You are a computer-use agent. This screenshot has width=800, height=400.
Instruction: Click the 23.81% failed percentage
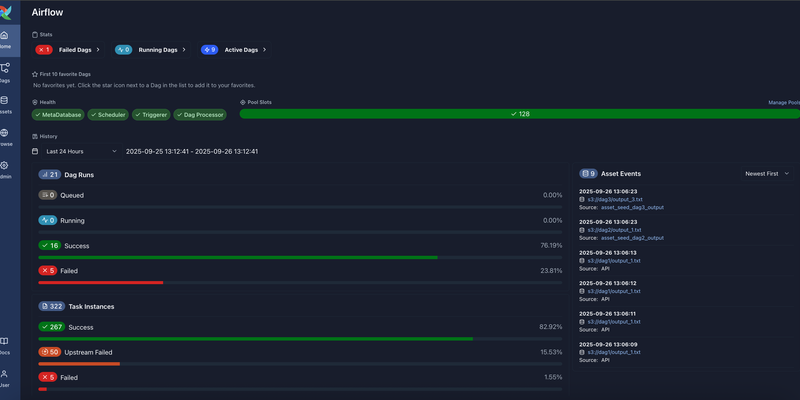coord(551,271)
